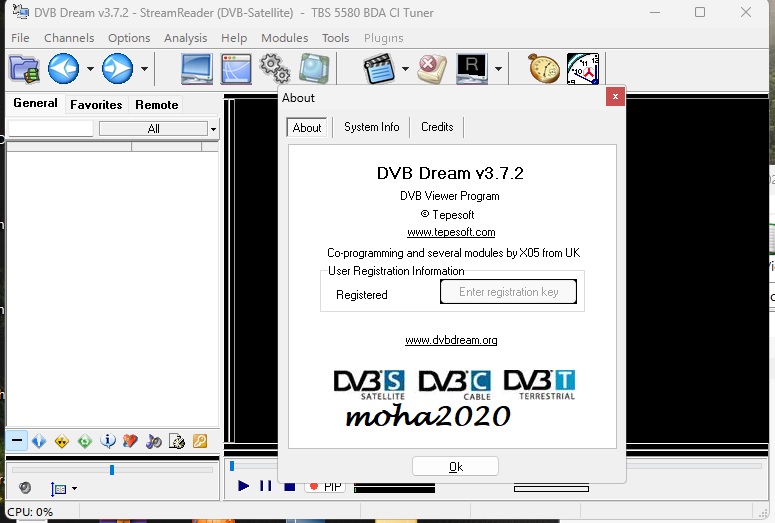Click the Pause button

(265, 486)
